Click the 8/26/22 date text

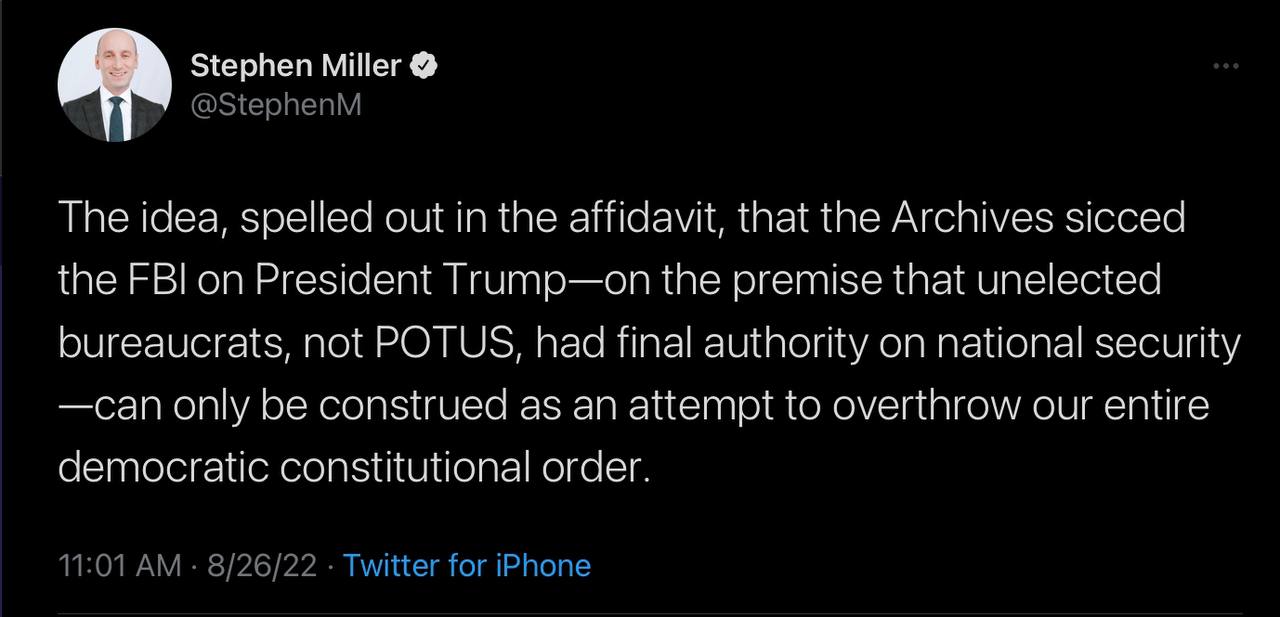(263, 566)
